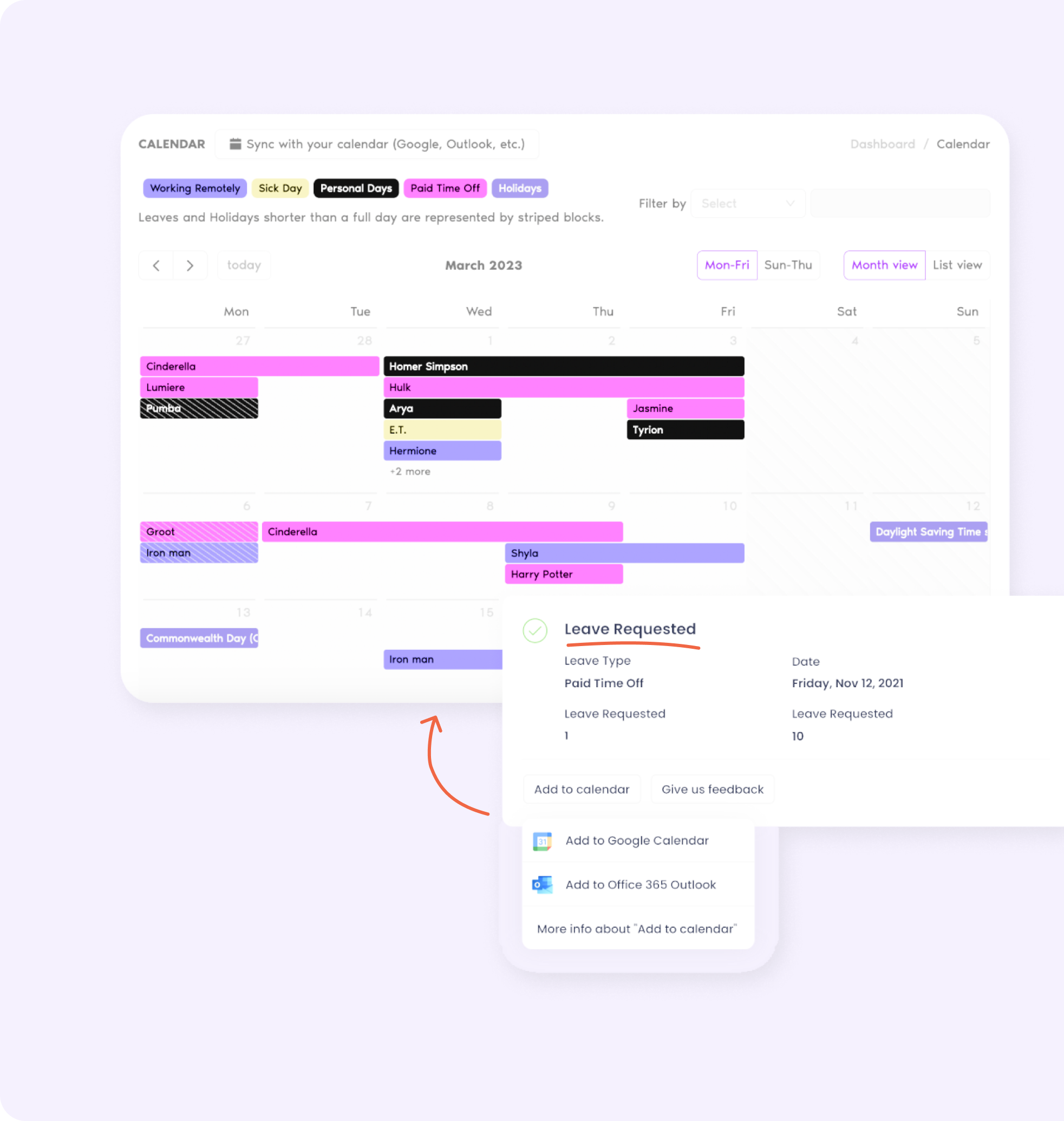This screenshot has height=1121, width=1064.
Task: Toggle the Sun-Thu week view
Action: [789, 265]
